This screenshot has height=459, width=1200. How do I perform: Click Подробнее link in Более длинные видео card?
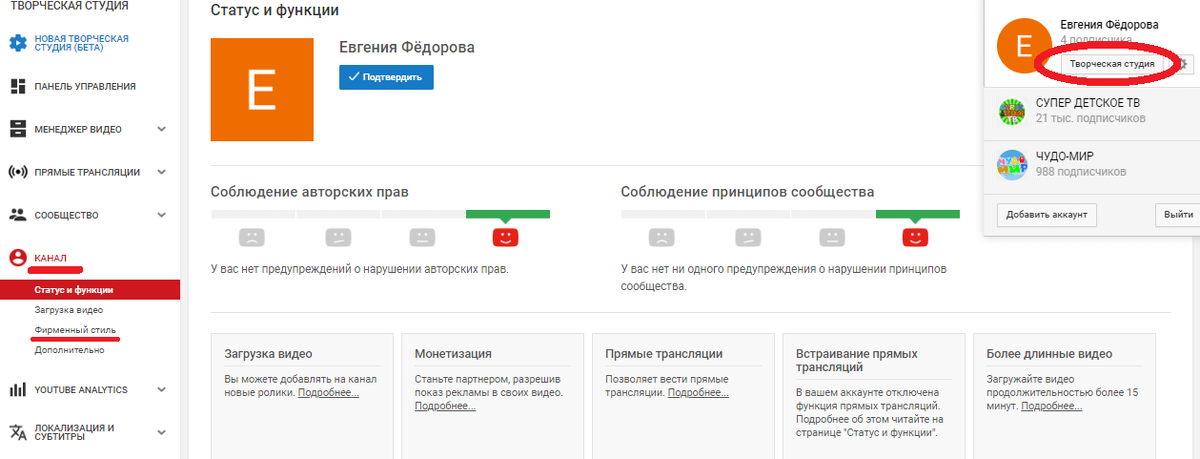tap(1051, 406)
